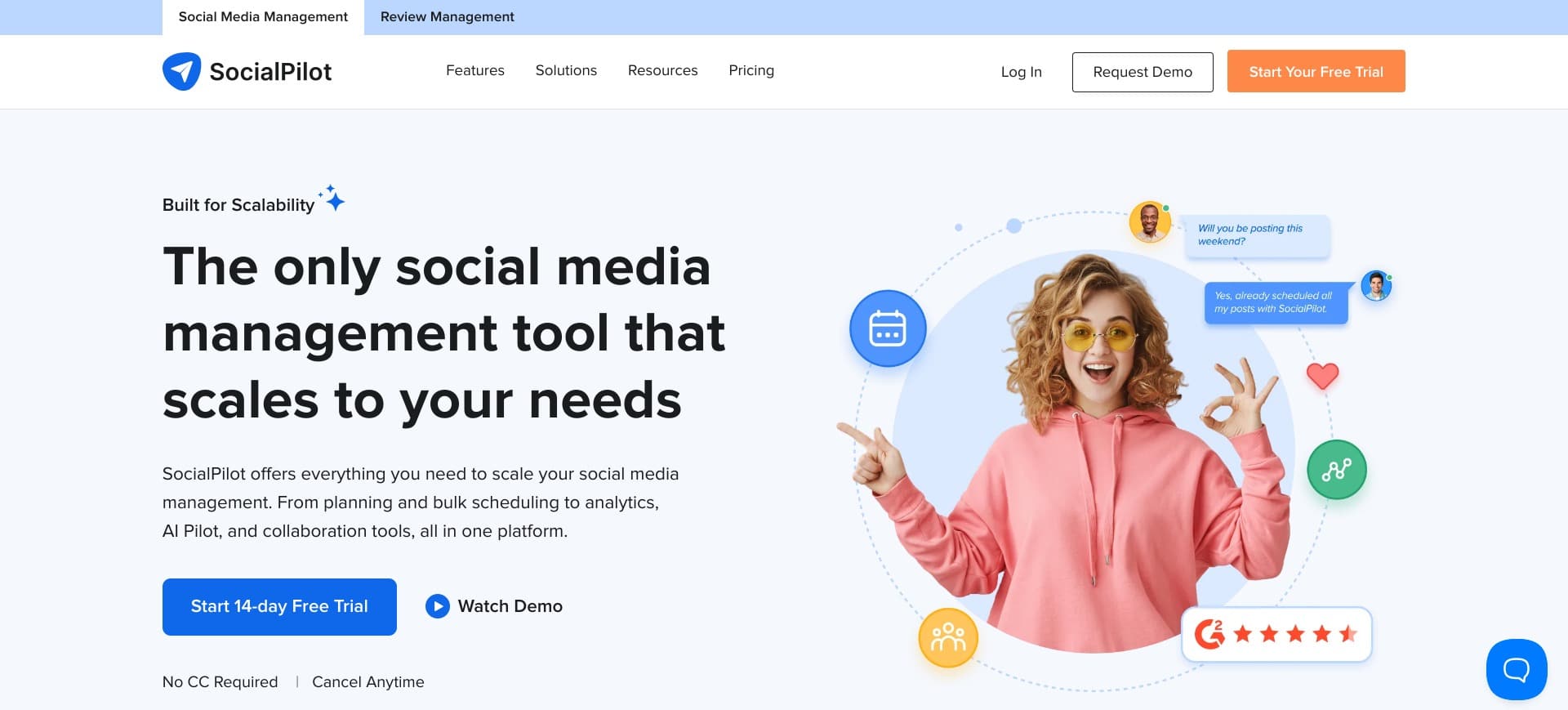The height and width of the screenshot is (710, 1568).
Task: Click the Watch Demo link text
Action: (510, 606)
